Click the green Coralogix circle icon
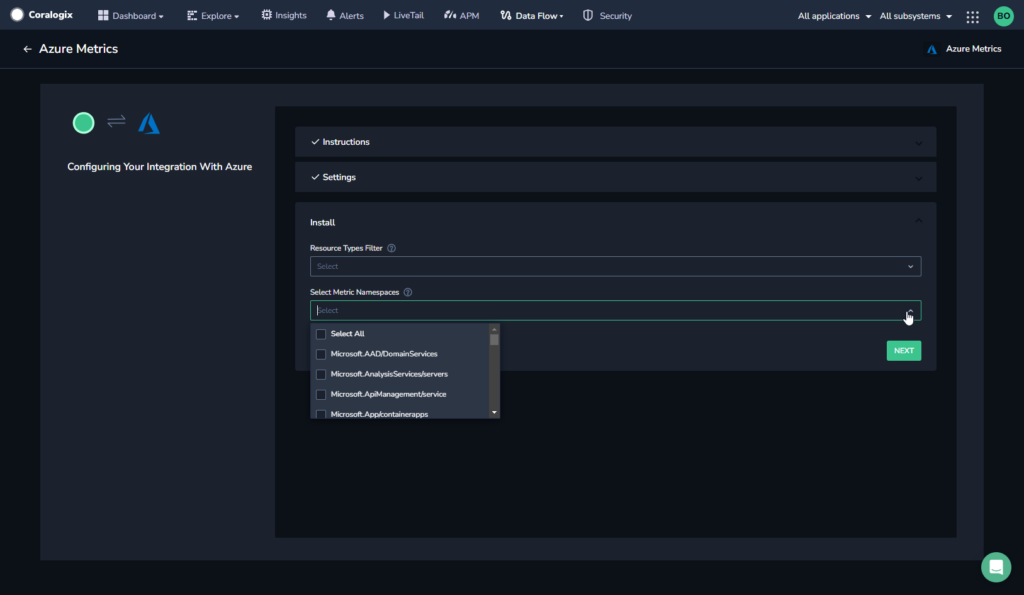Image resolution: width=1024 pixels, height=595 pixels. click(84, 123)
